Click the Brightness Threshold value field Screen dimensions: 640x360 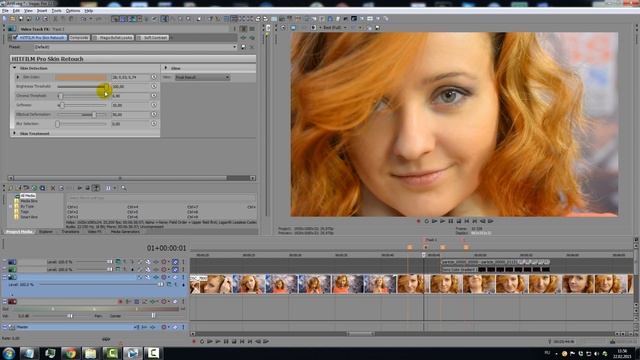(130, 87)
